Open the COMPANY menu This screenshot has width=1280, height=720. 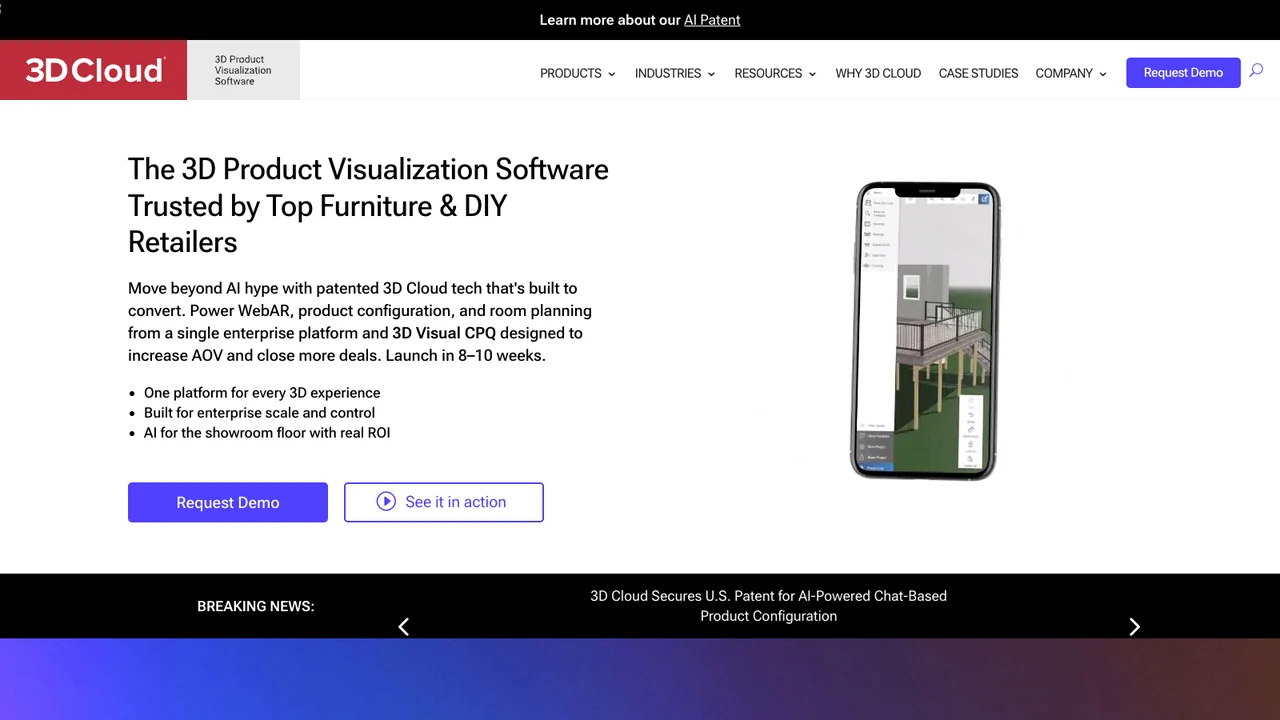pyautogui.click(x=1064, y=73)
